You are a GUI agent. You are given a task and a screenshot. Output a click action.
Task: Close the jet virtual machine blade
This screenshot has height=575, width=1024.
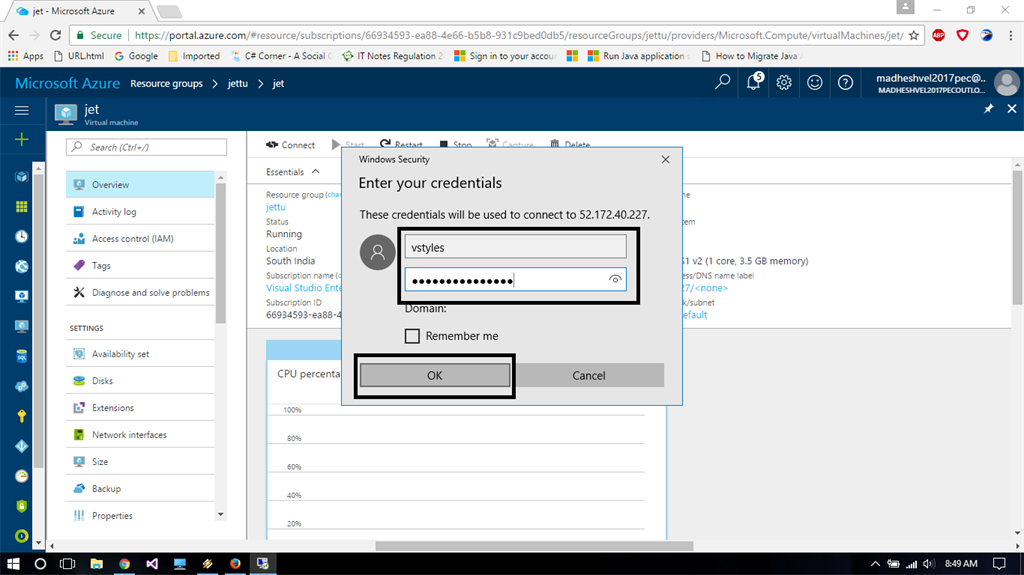click(x=1012, y=108)
